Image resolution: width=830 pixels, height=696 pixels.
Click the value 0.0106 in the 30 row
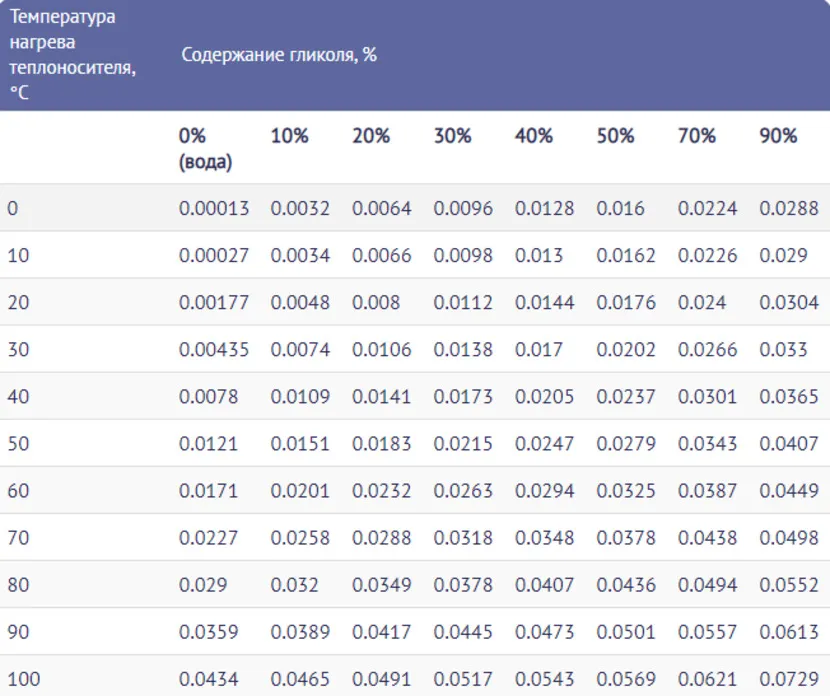381,350
